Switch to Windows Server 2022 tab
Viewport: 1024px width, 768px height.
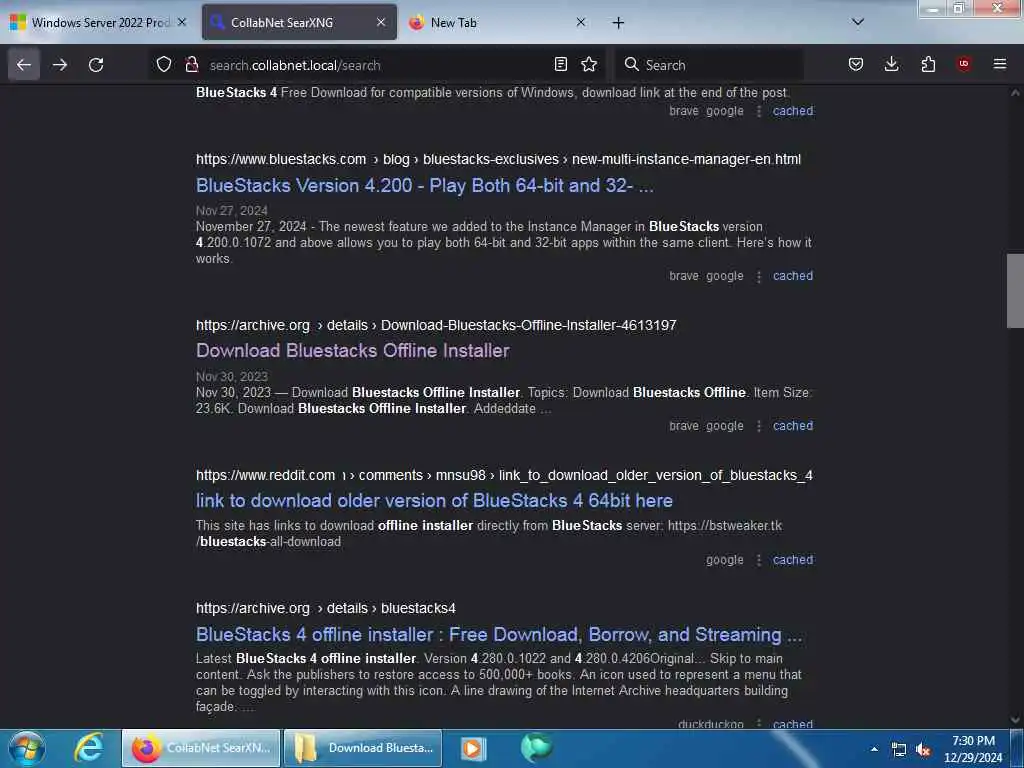(x=99, y=23)
